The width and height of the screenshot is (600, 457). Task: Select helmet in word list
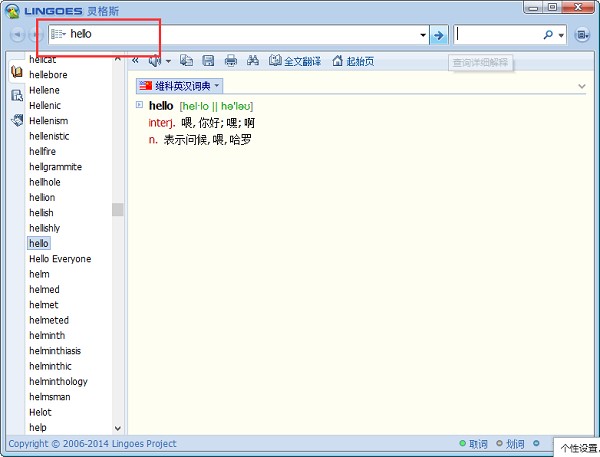(44, 305)
